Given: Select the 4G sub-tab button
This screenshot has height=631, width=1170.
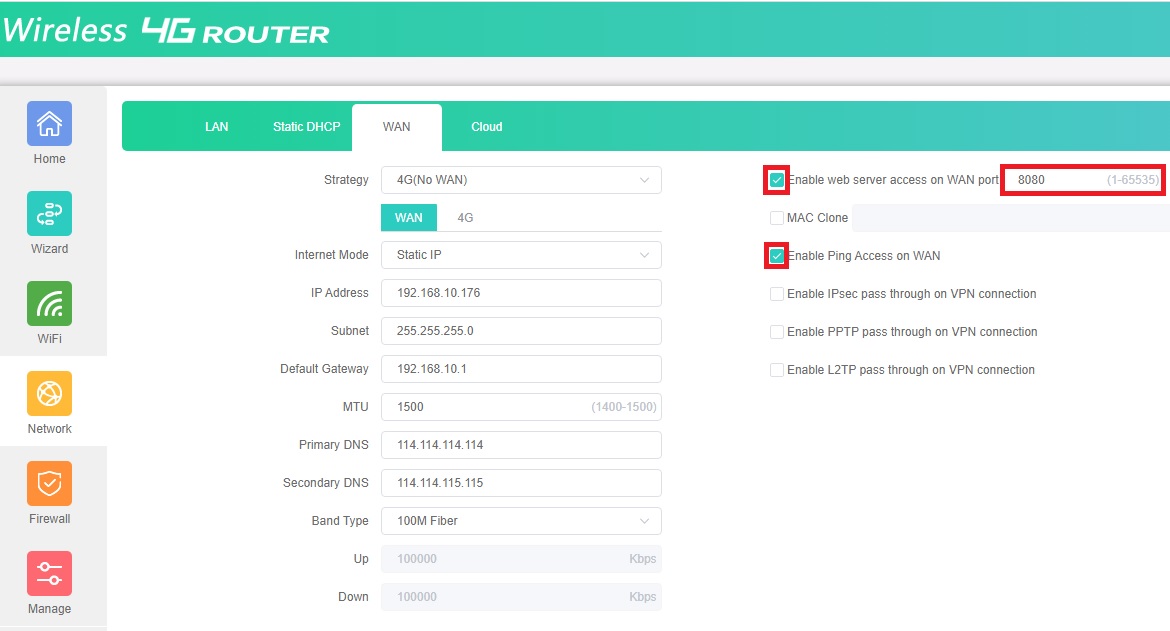Looking at the screenshot, I should click(465, 217).
